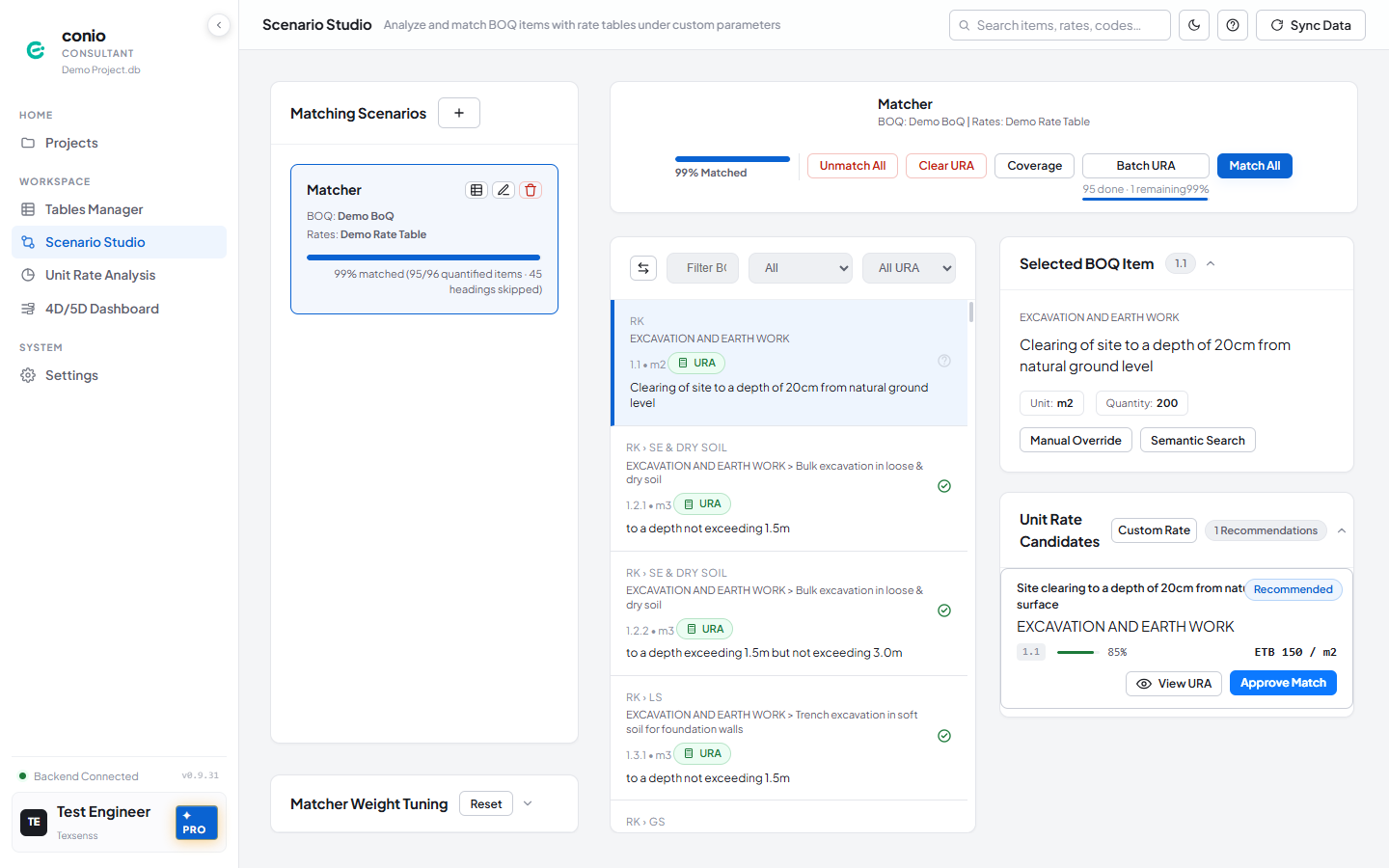Open Settings in the sidebar

119,375
